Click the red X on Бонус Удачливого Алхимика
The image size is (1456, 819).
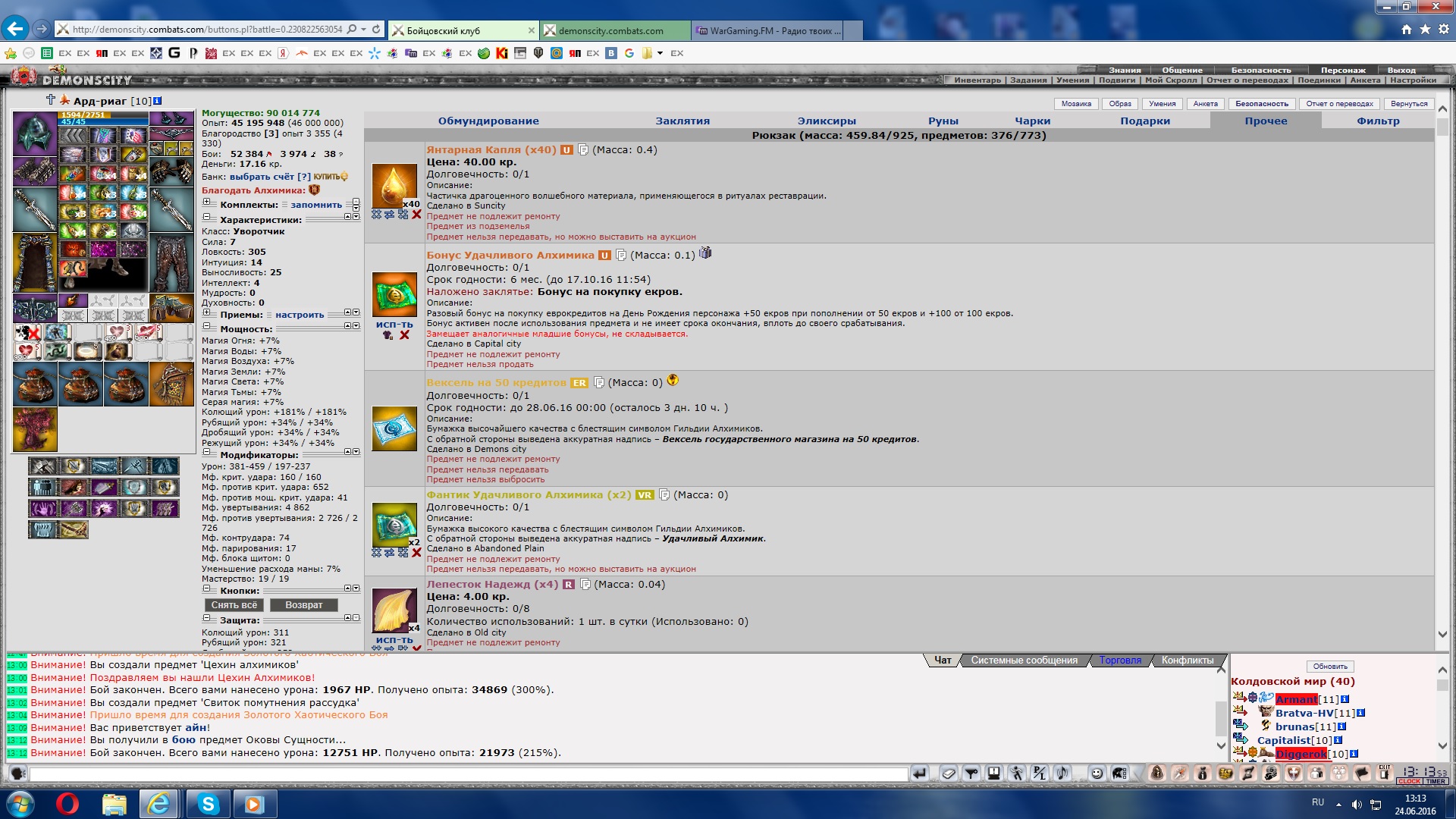click(404, 334)
